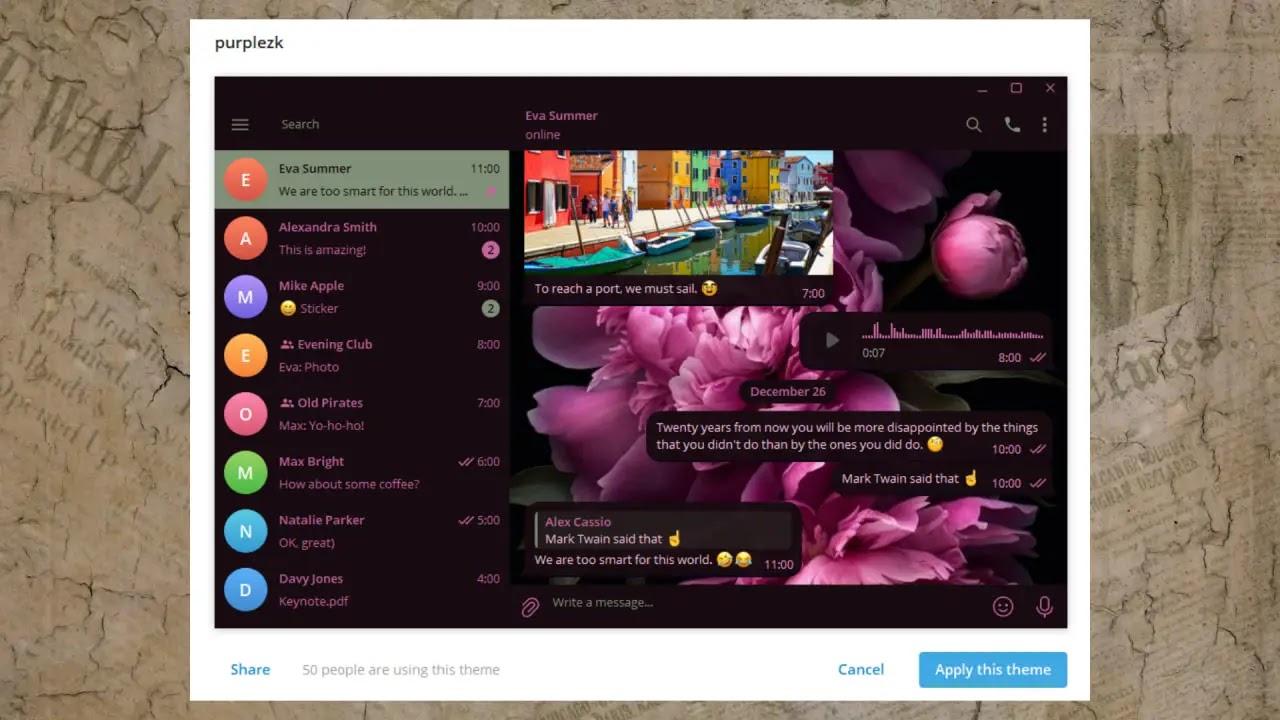
Task: Click the purplezk theme title
Action: pyautogui.click(x=249, y=43)
